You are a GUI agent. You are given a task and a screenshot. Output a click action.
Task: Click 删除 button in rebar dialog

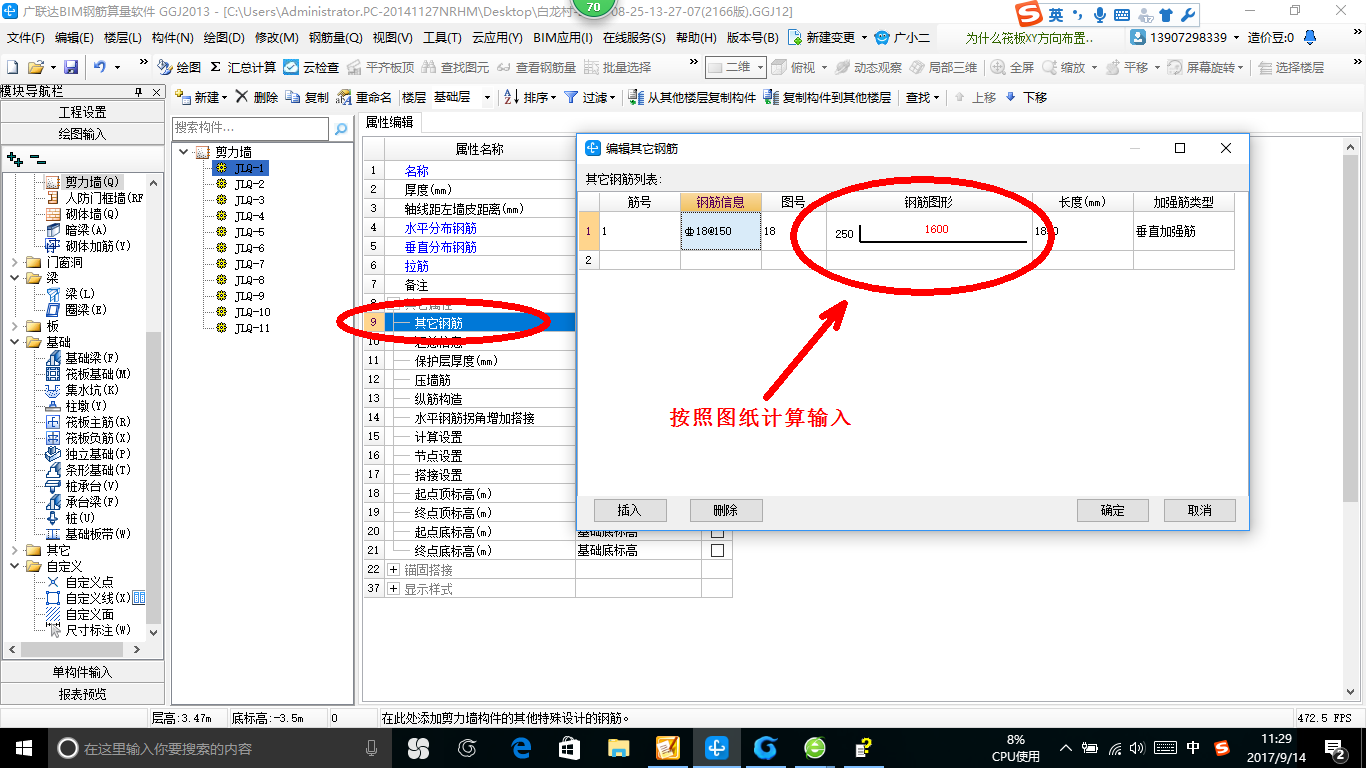pyautogui.click(x=726, y=510)
